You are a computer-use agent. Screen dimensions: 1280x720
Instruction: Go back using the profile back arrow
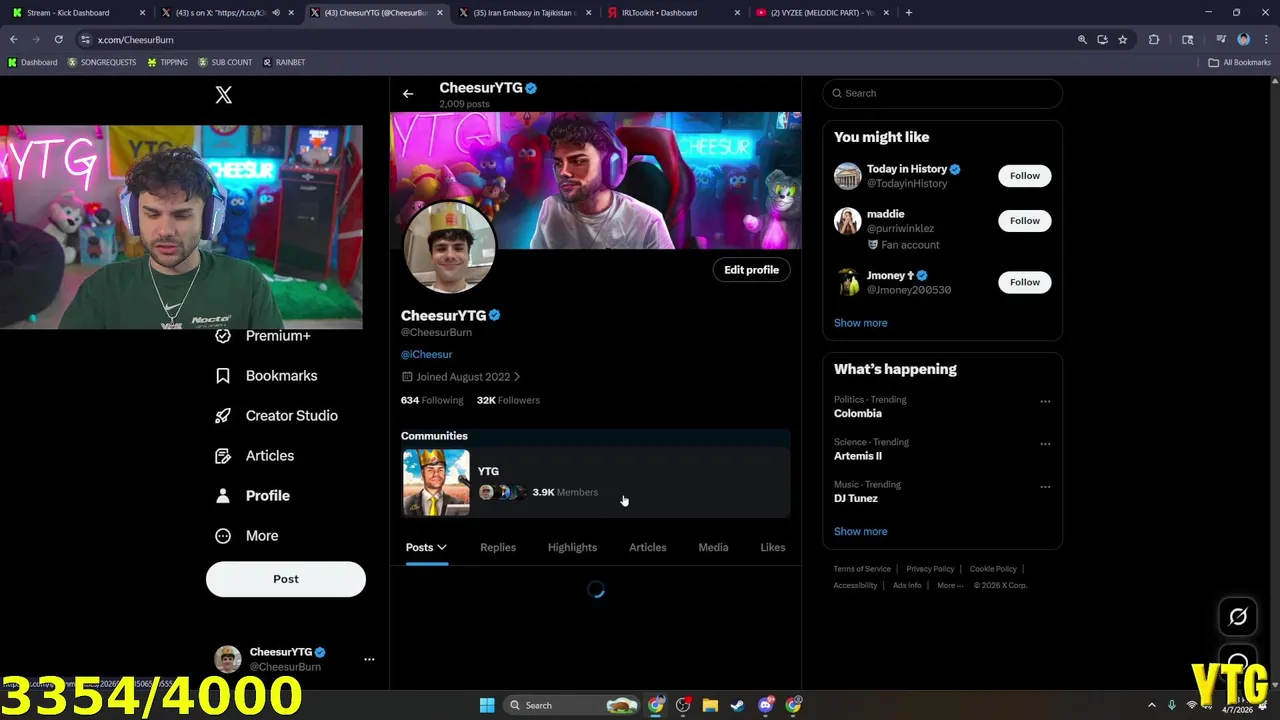[408, 94]
